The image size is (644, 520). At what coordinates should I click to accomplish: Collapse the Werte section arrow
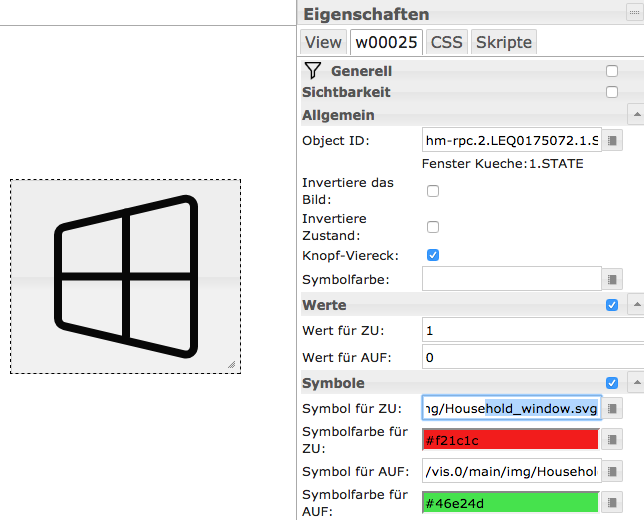634,305
